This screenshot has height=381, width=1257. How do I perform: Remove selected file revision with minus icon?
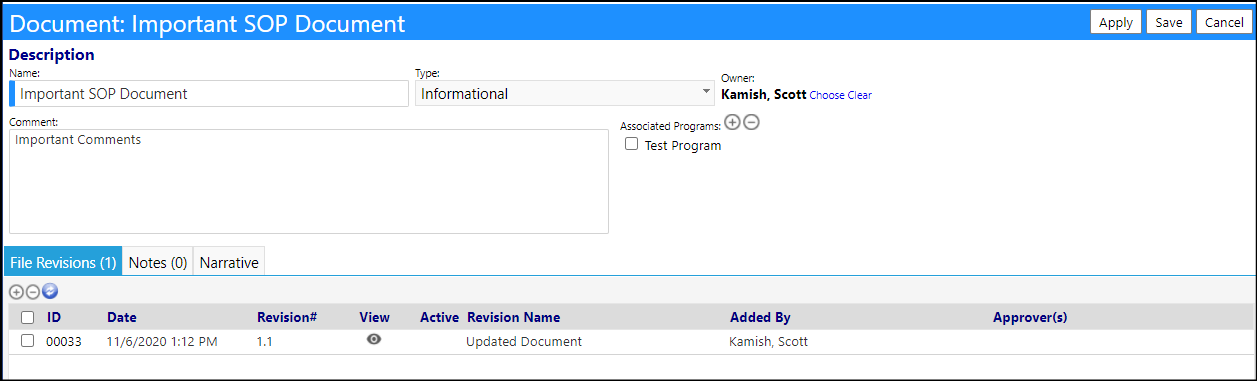pyautogui.click(x=33, y=292)
